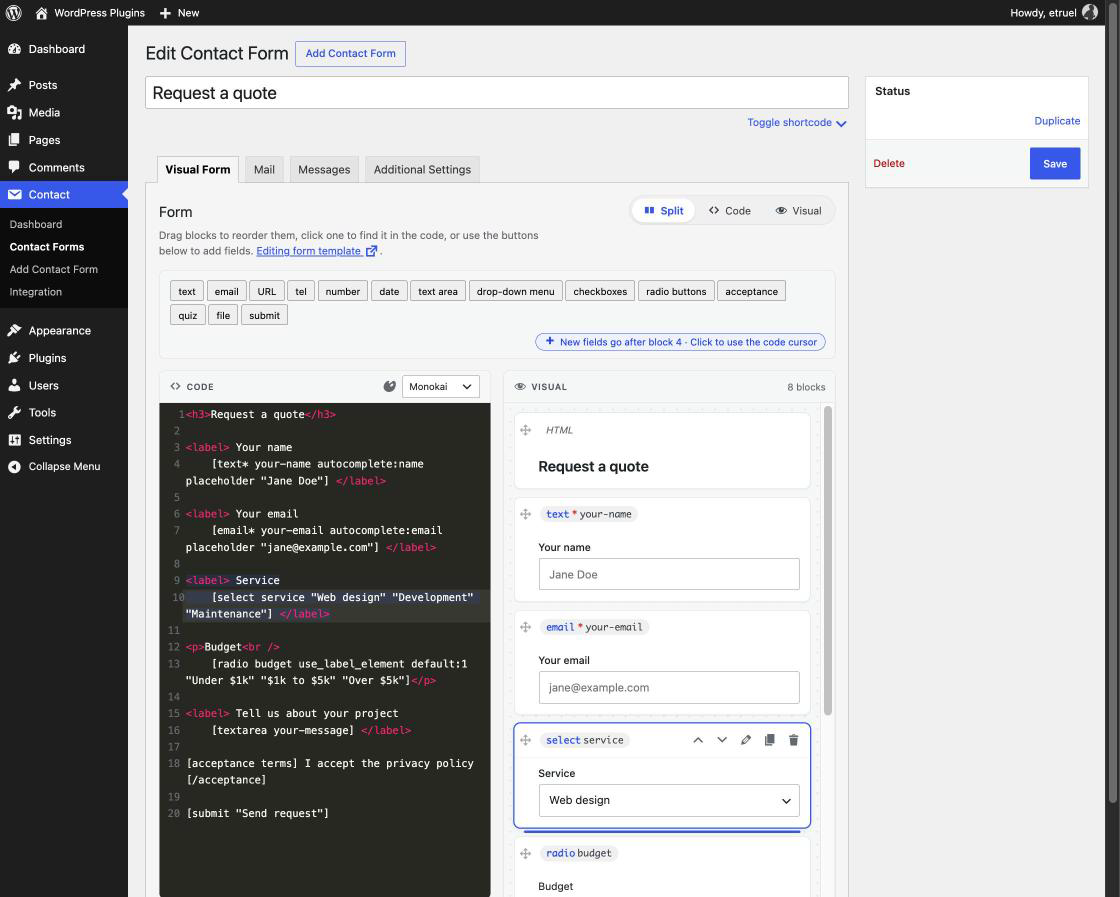
Task: Open the Visual Form tab
Action: [x=198, y=169]
